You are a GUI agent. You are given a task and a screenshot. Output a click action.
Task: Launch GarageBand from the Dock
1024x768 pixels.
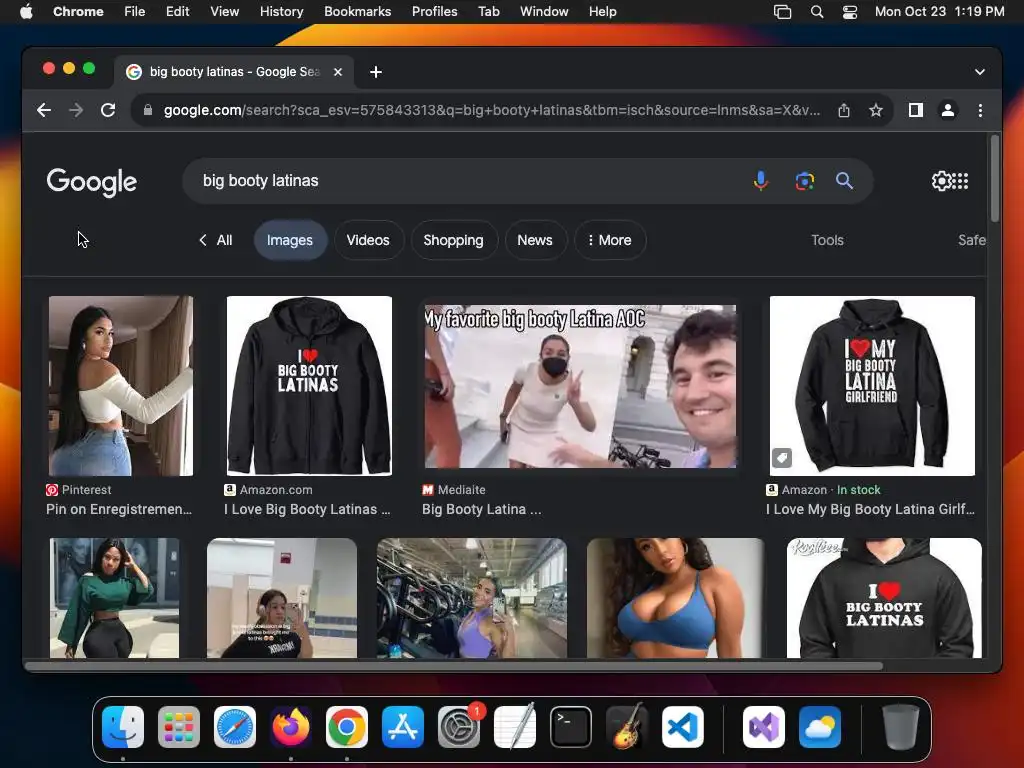tap(627, 727)
